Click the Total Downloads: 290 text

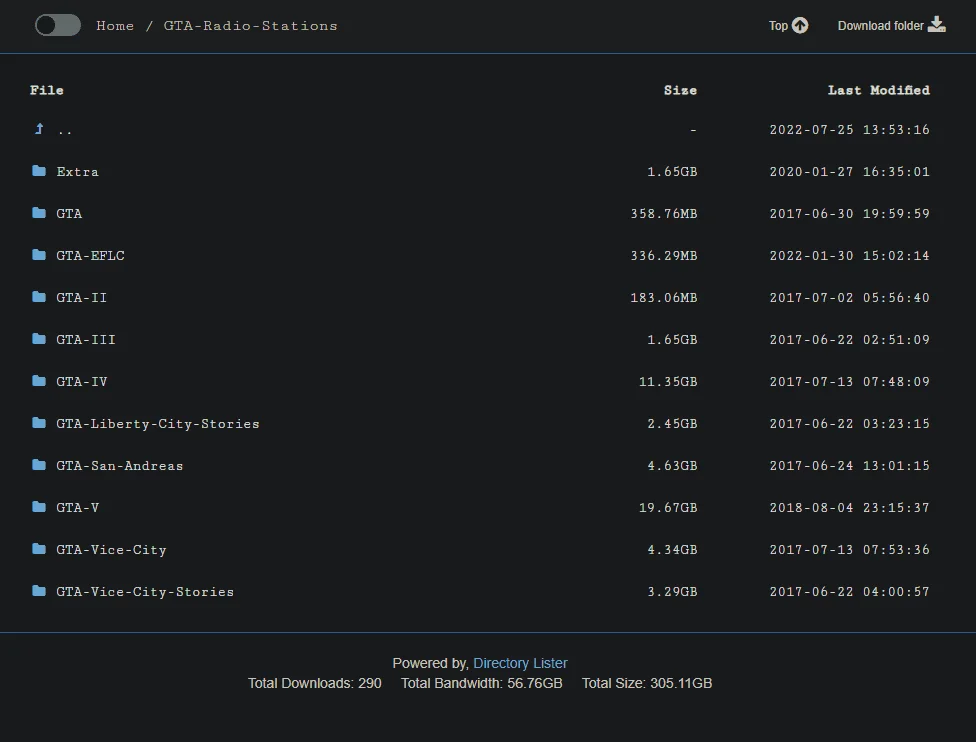tap(314, 683)
